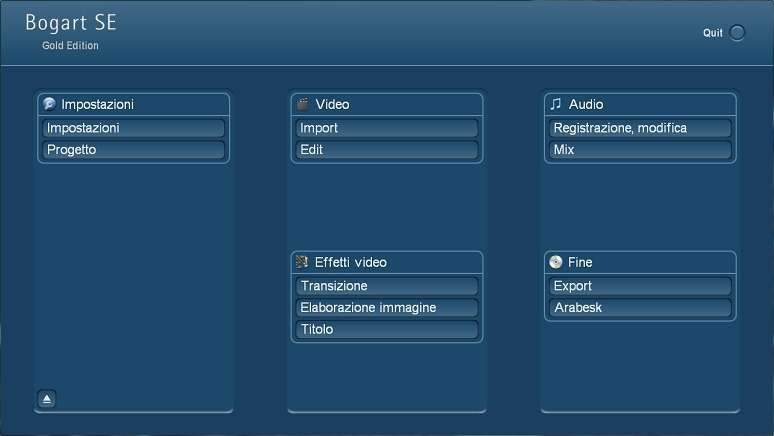Click the Effetti video filmstrip icon
Viewport: 774px width, 436px height.
pyautogui.click(x=302, y=262)
